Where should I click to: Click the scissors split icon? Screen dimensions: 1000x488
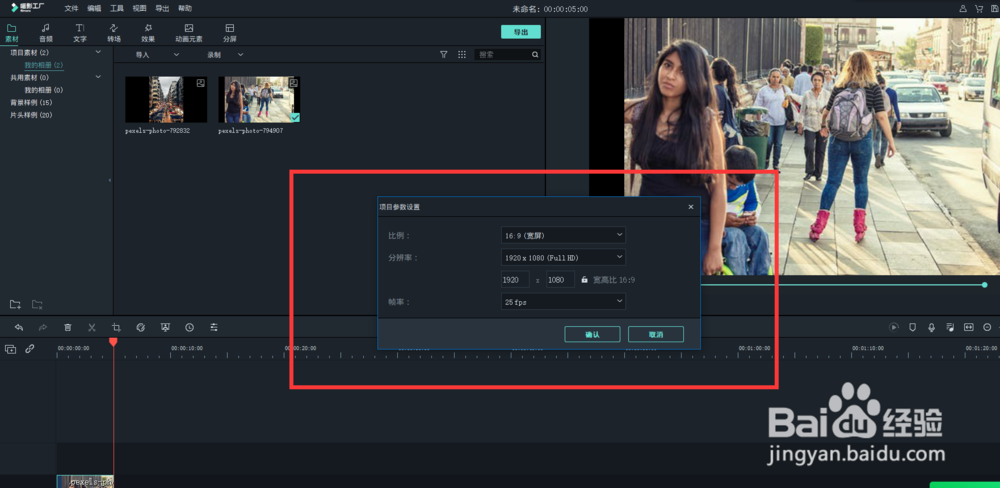tap(92, 327)
